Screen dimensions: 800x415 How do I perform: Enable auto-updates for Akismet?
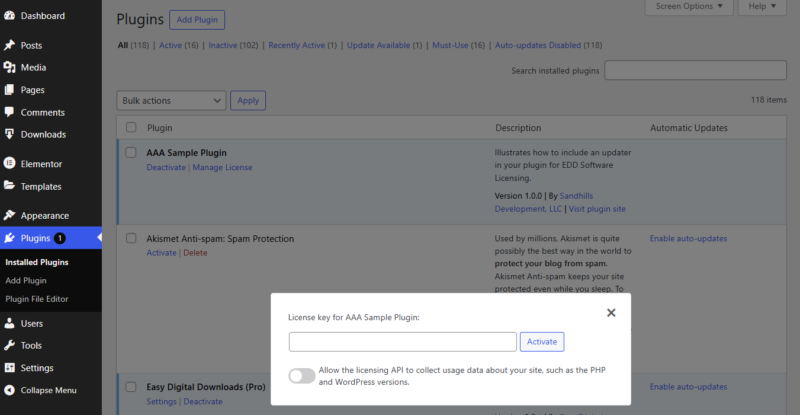(x=688, y=238)
